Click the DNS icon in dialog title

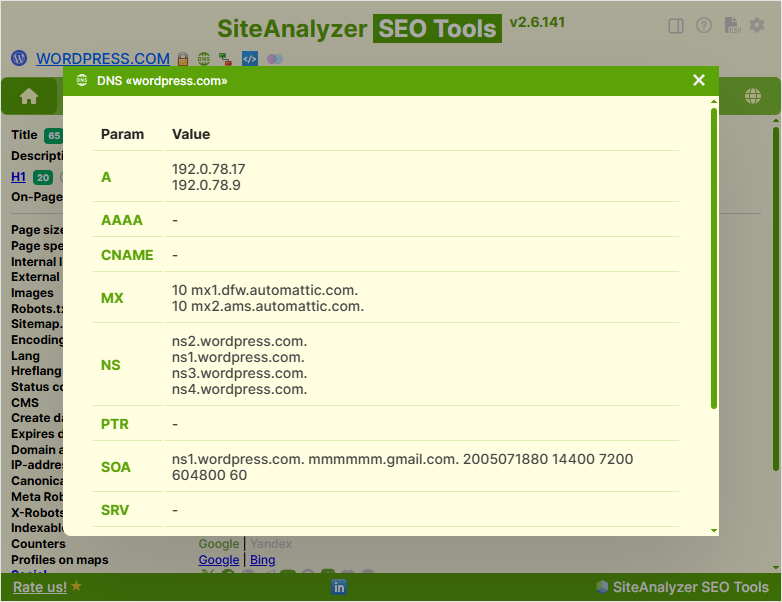(x=82, y=80)
